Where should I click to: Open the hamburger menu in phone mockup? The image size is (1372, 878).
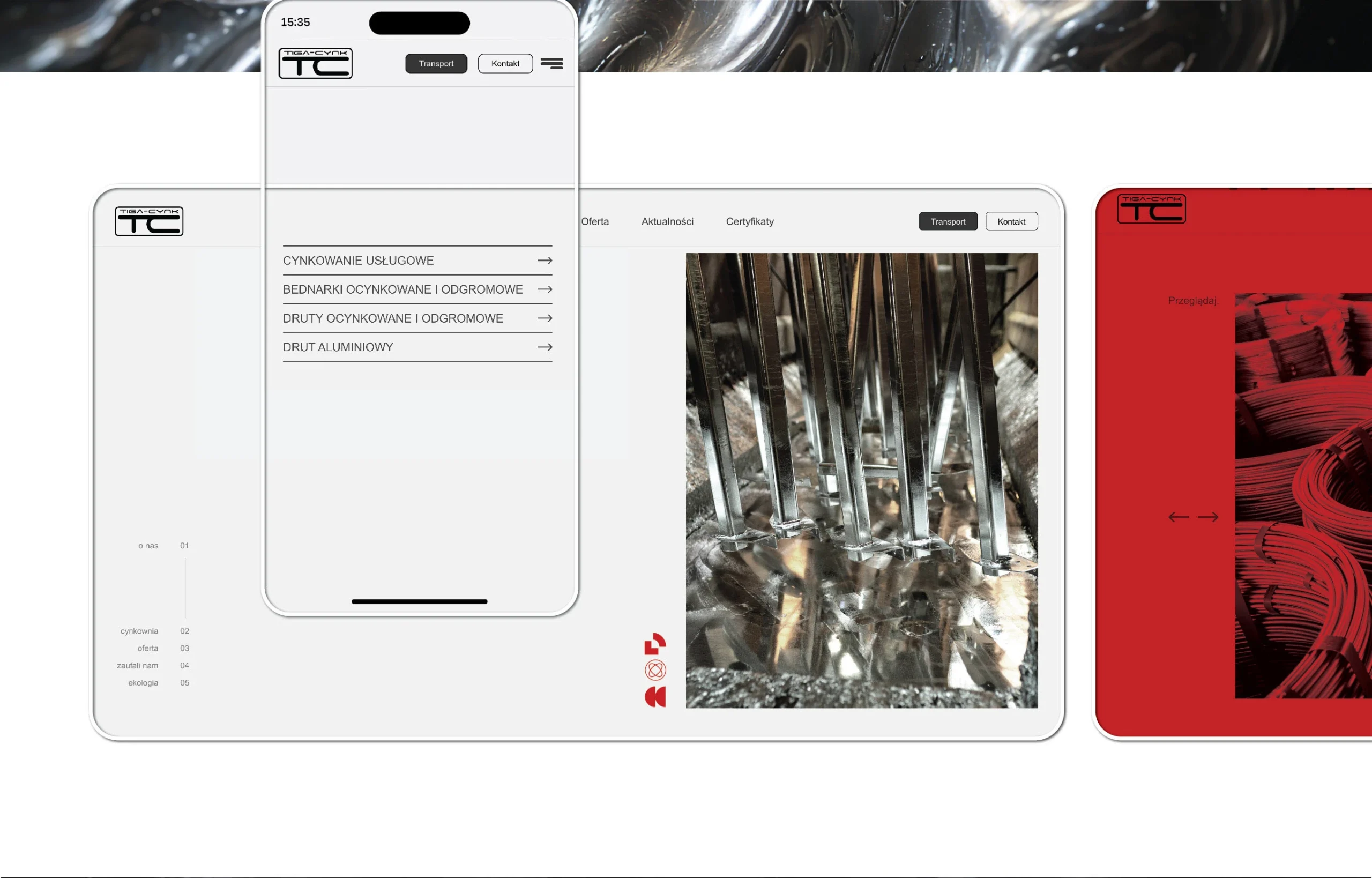[x=551, y=63]
